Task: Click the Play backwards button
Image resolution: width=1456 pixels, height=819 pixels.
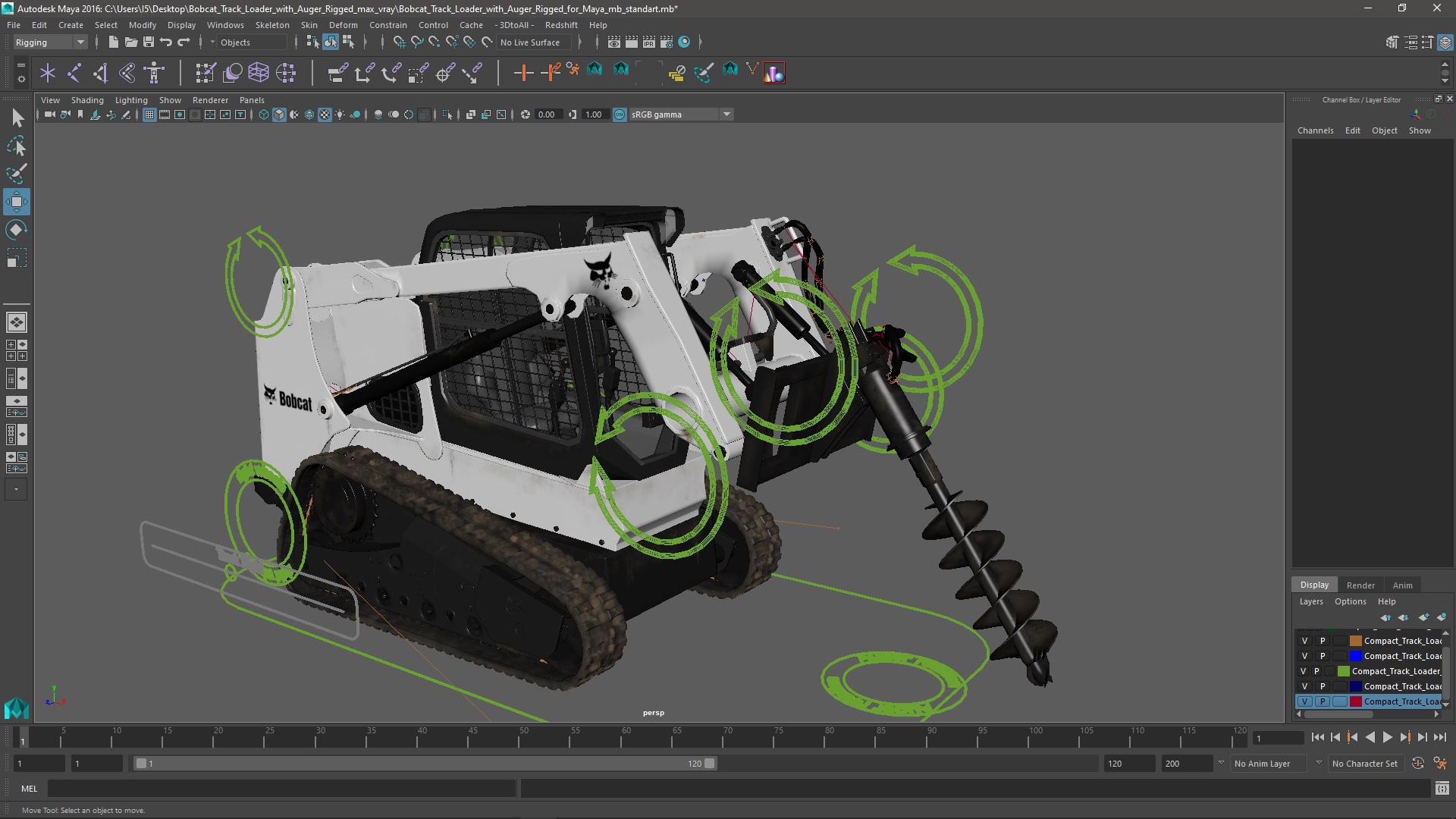Action: tap(1370, 737)
